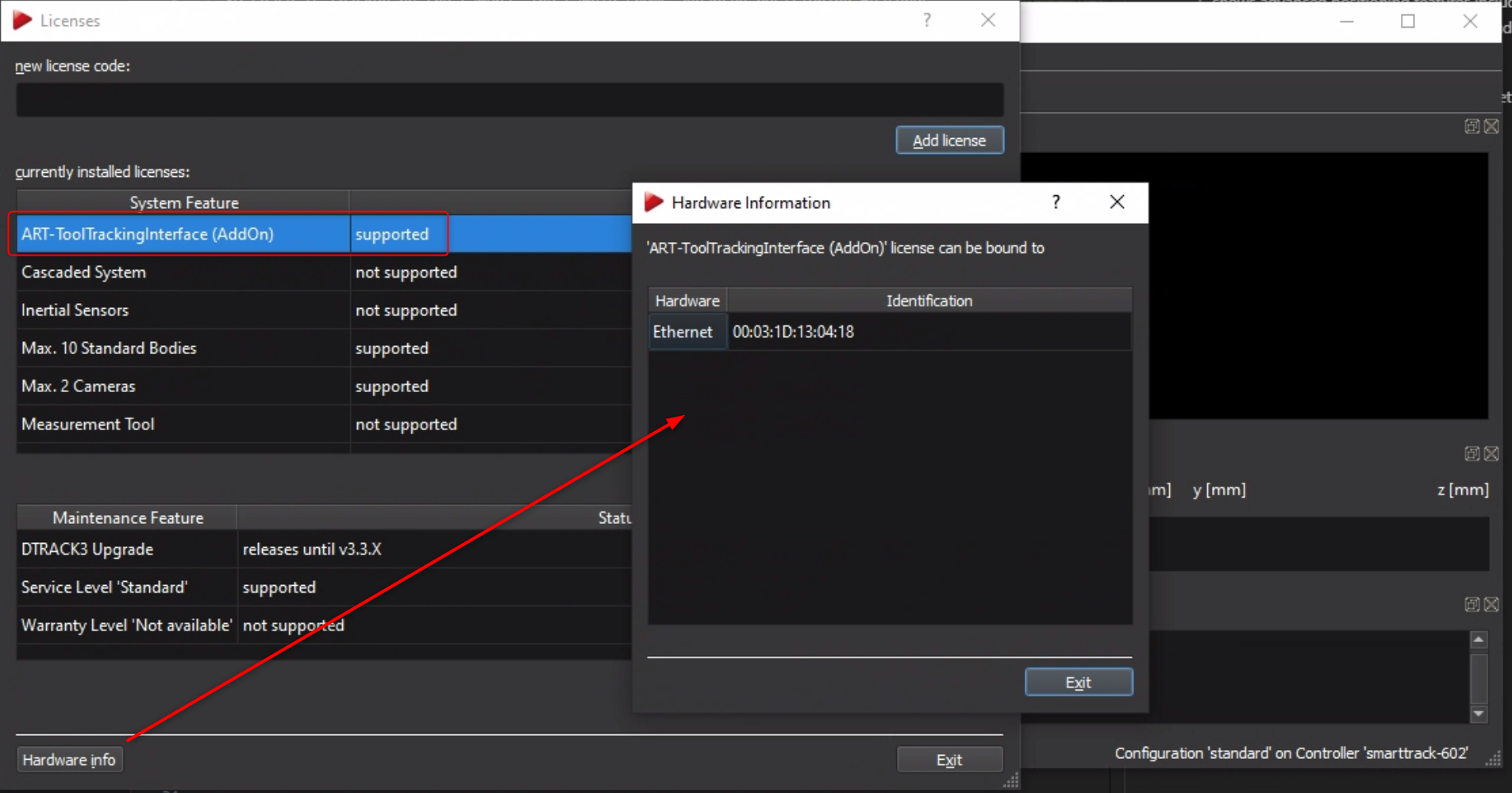1512x793 pixels.
Task: Select Max. 2 Cameras row
Action: pyautogui.click(x=324, y=387)
